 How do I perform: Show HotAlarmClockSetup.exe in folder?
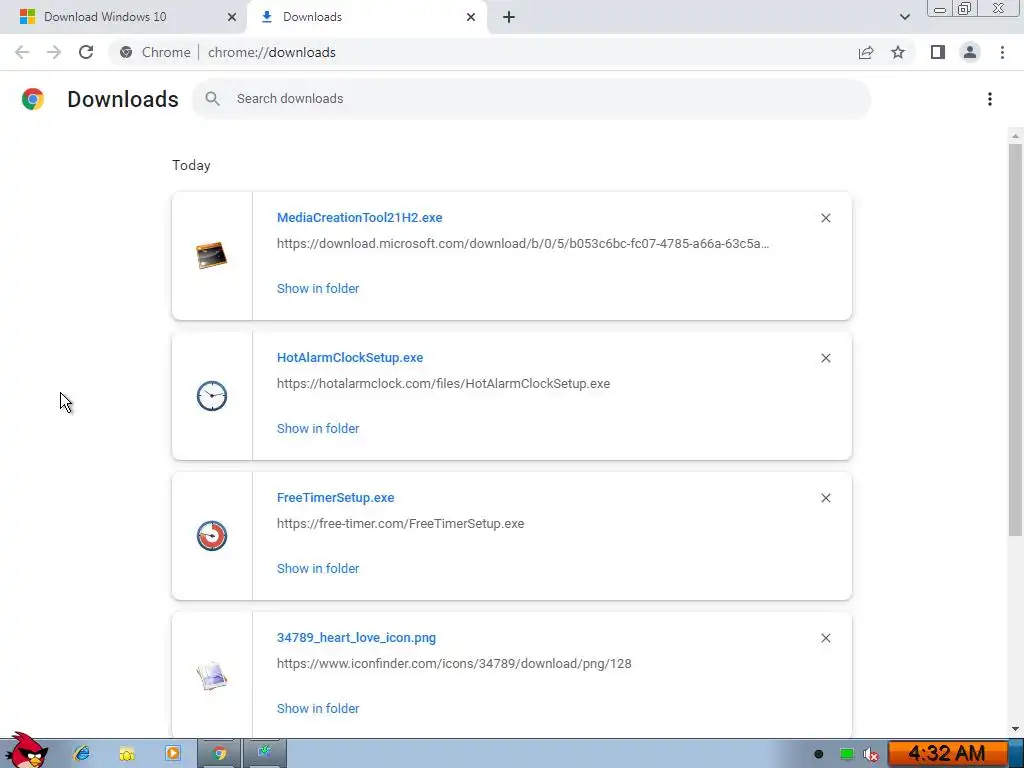(318, 428)
